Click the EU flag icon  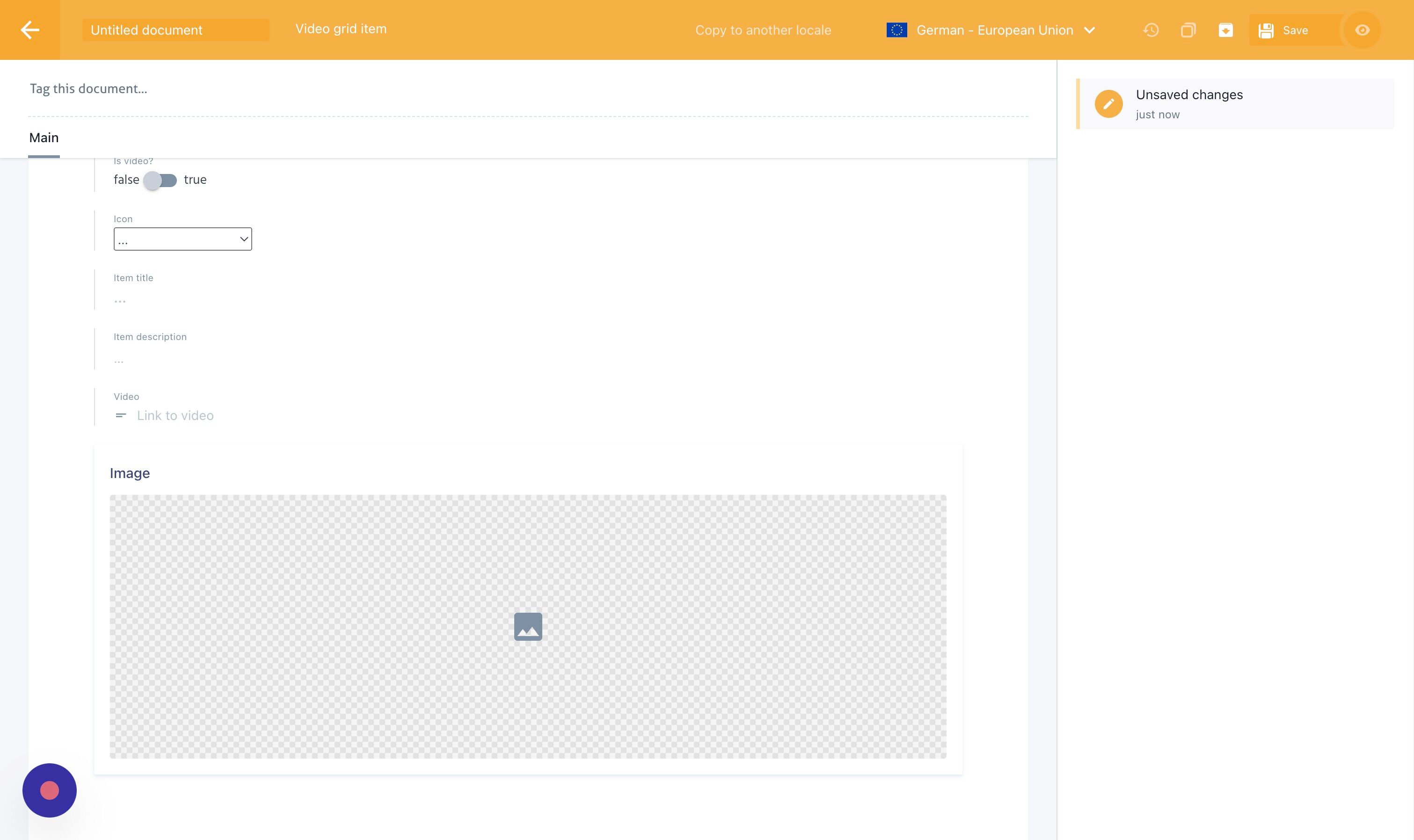[897, 30]
